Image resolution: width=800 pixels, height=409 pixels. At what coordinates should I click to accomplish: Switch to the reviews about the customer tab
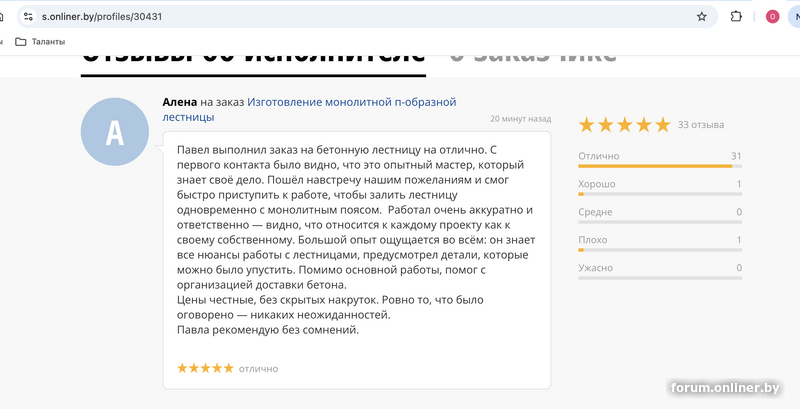(532, 58)
